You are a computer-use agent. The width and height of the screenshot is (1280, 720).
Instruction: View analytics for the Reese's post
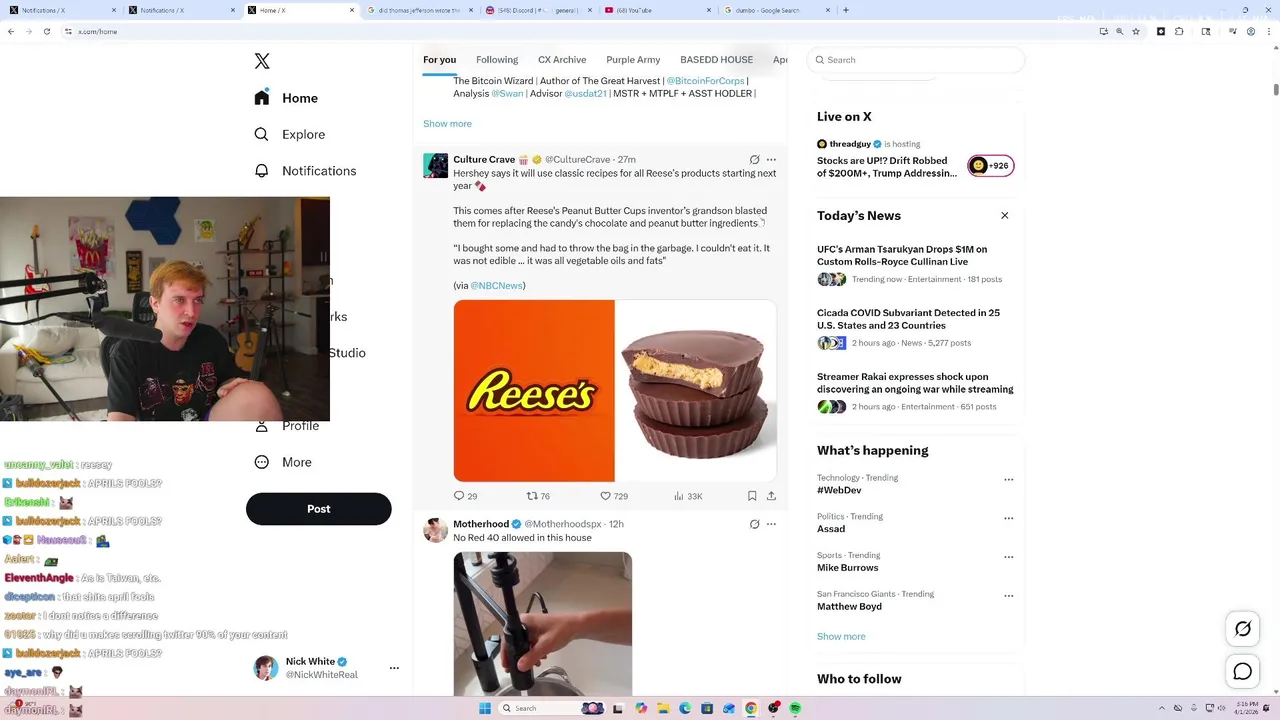pyautogui.click(x=688, y=496)
